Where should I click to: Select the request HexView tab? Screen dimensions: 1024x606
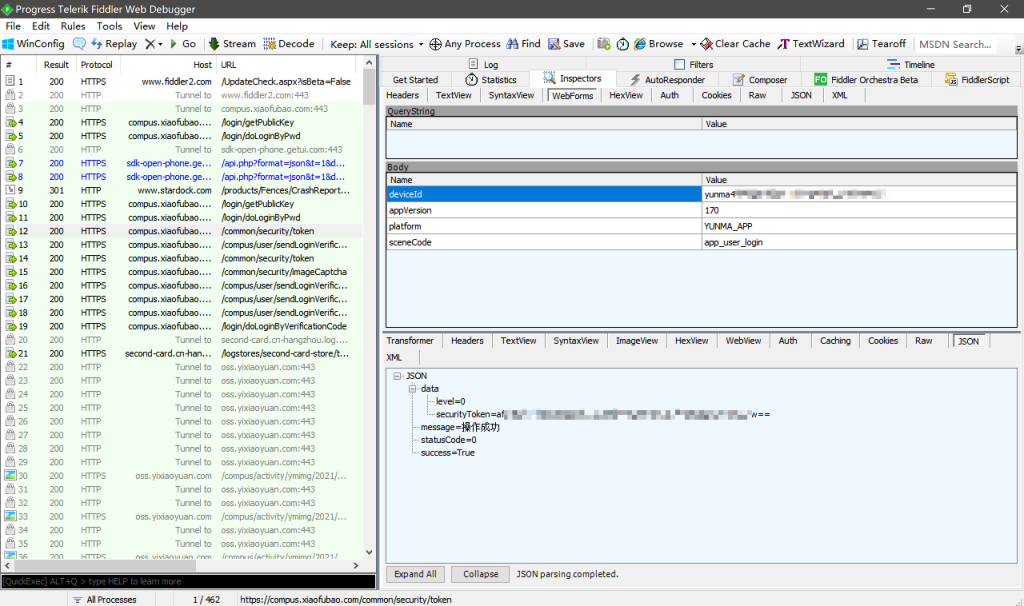tap(626, 95)
